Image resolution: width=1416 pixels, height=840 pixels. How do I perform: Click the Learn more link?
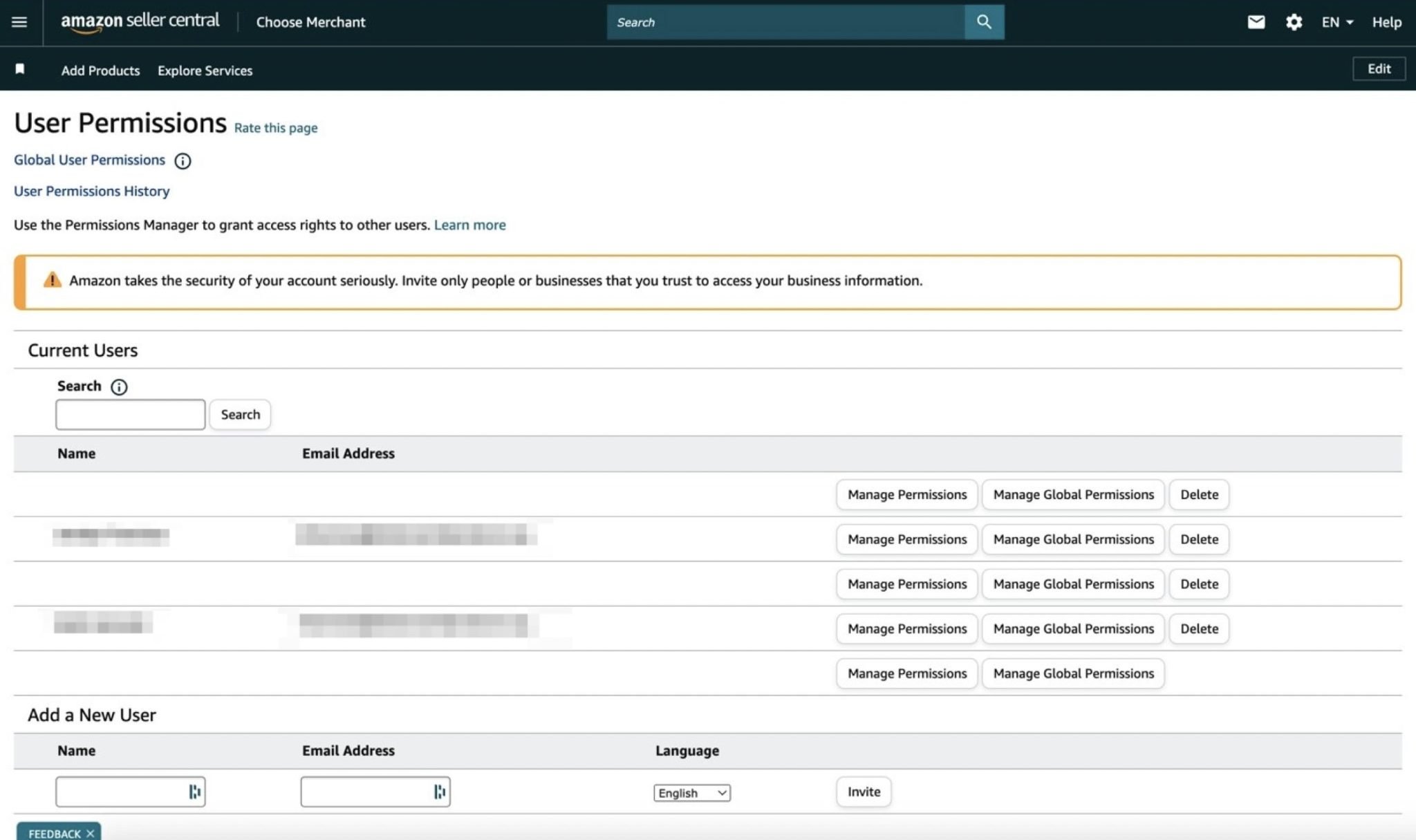point(469,225)
